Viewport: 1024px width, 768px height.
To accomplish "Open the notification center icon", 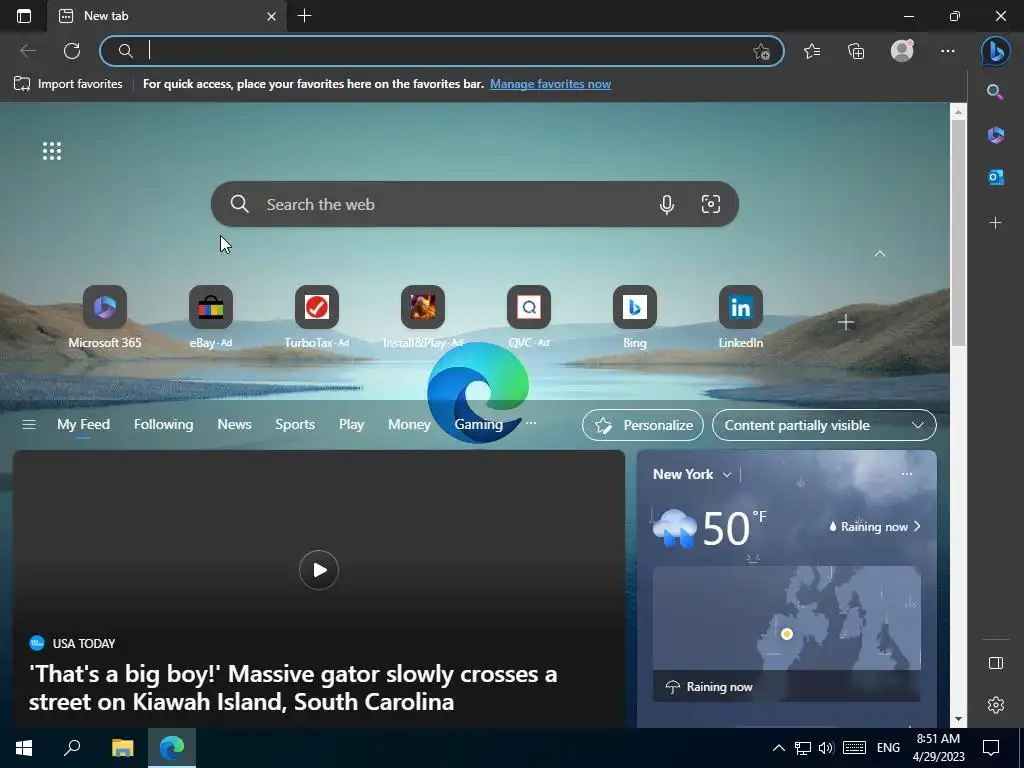I will [991, 748].
